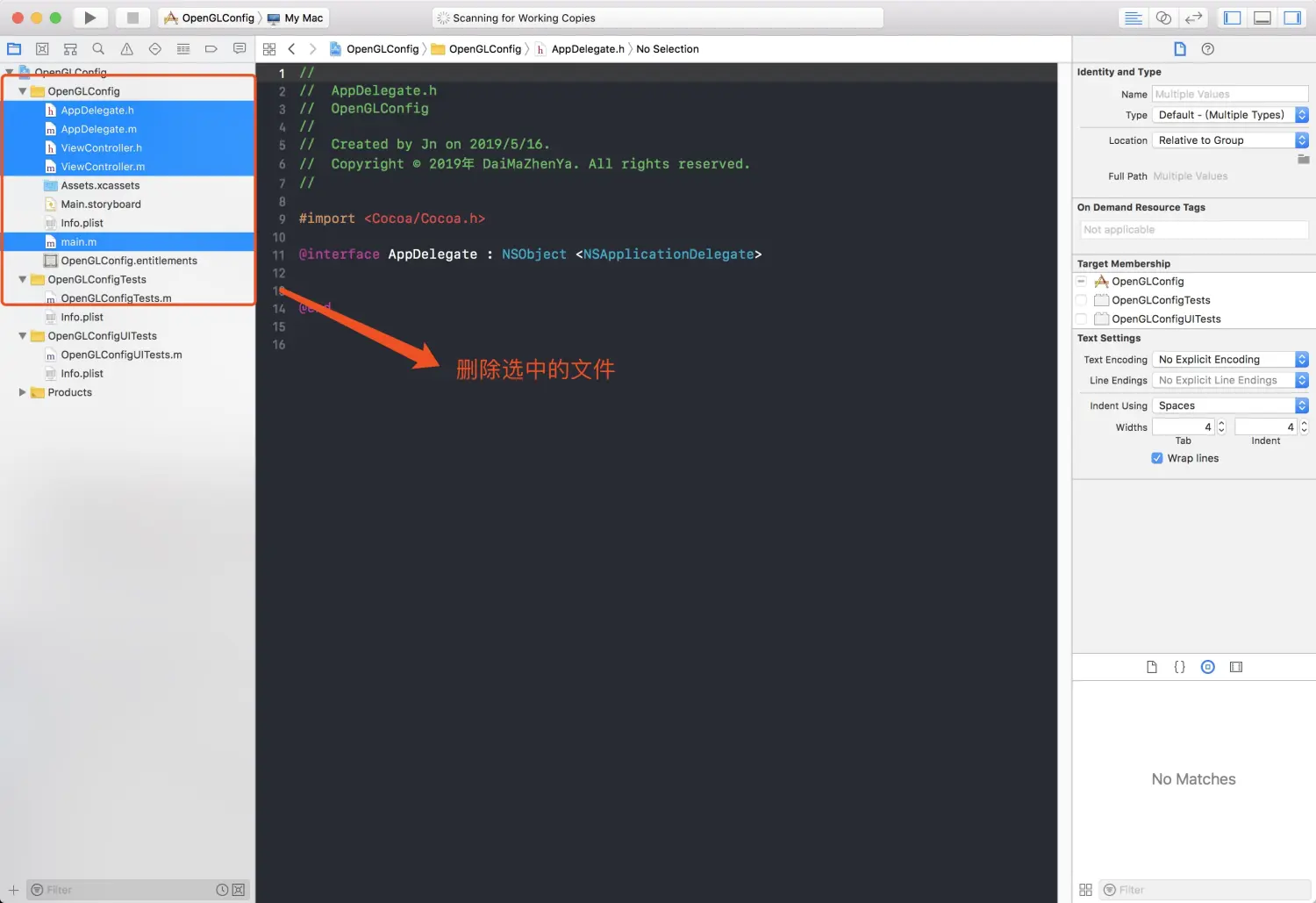Uncheck Wrap lines option
Image resolution: width=1316 pixels, height=903 pixels.
click(x=1156, y=458)
